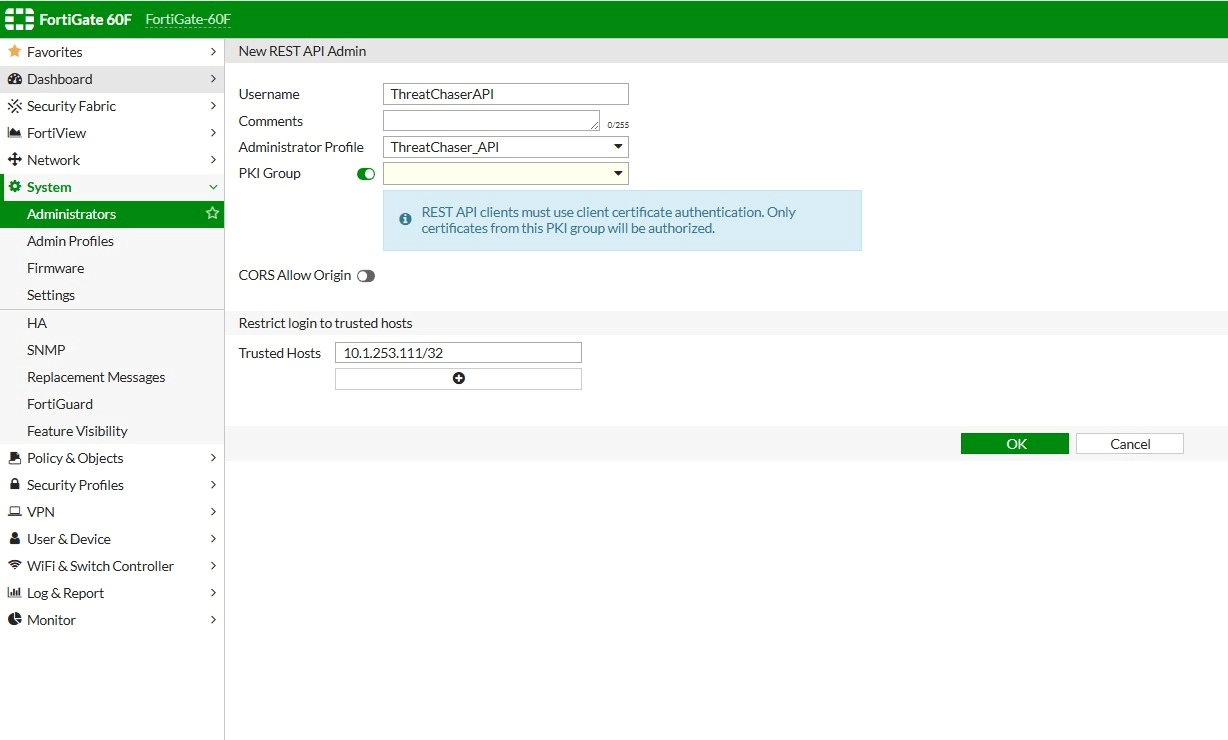1228x740 pixels.
Task: Click the Username input field
Action: coord(505,94)
